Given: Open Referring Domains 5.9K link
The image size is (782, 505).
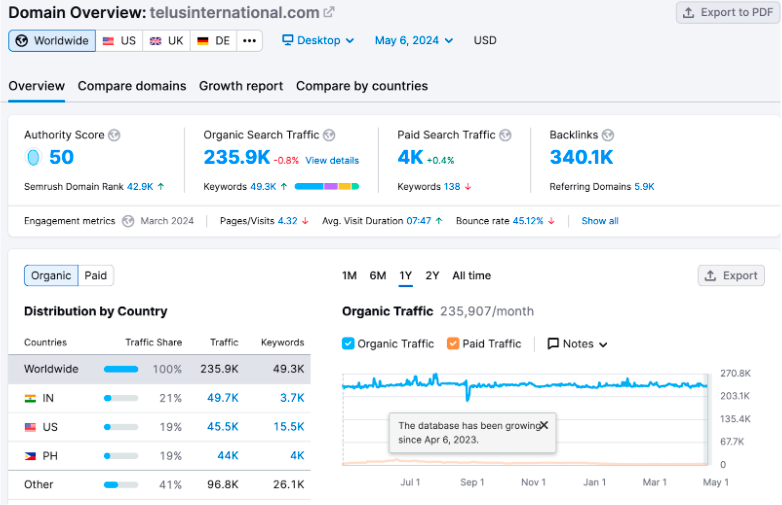Looking at the screenshot, I should pos(644,186).
